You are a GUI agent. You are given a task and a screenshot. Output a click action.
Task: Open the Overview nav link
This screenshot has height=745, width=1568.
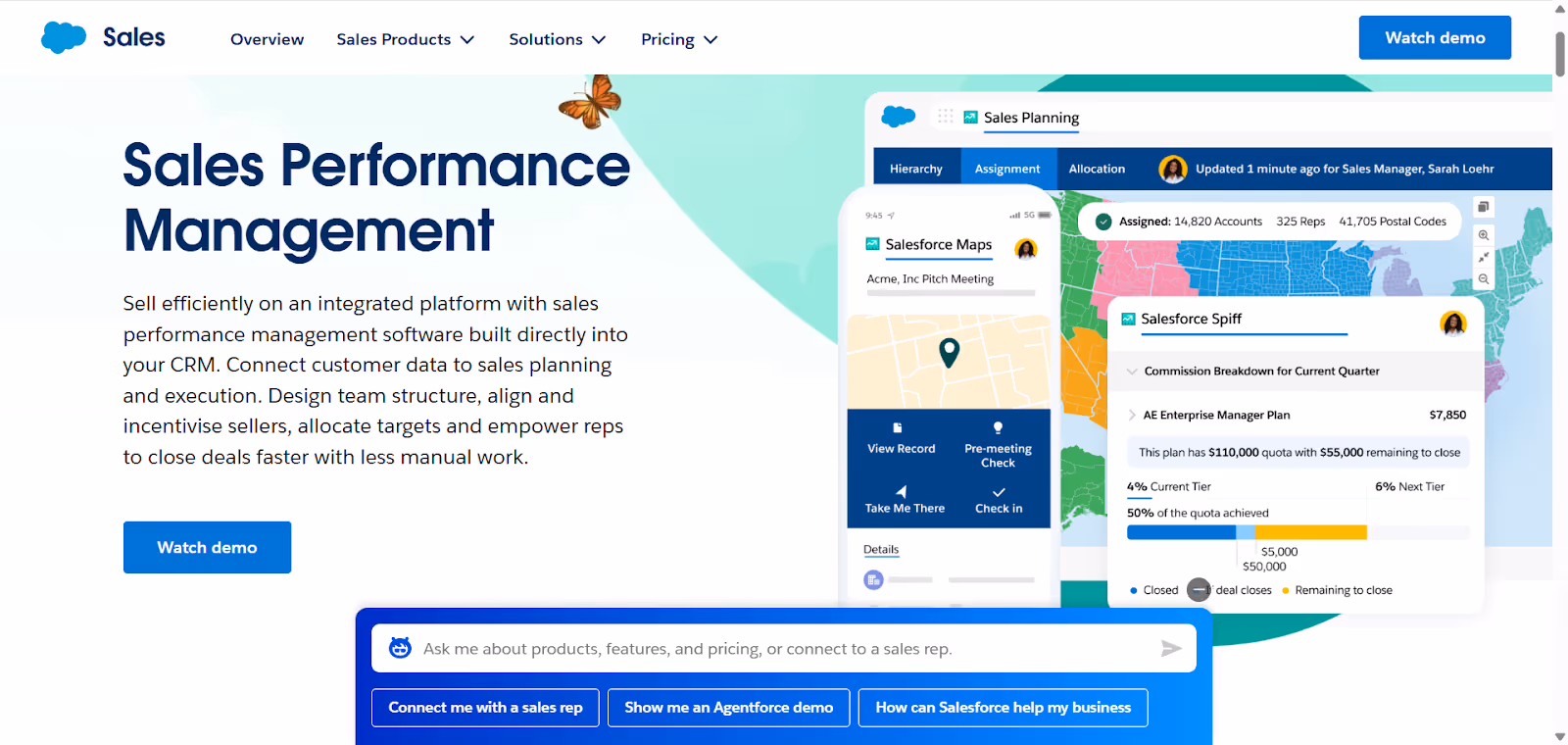(267, 39)
